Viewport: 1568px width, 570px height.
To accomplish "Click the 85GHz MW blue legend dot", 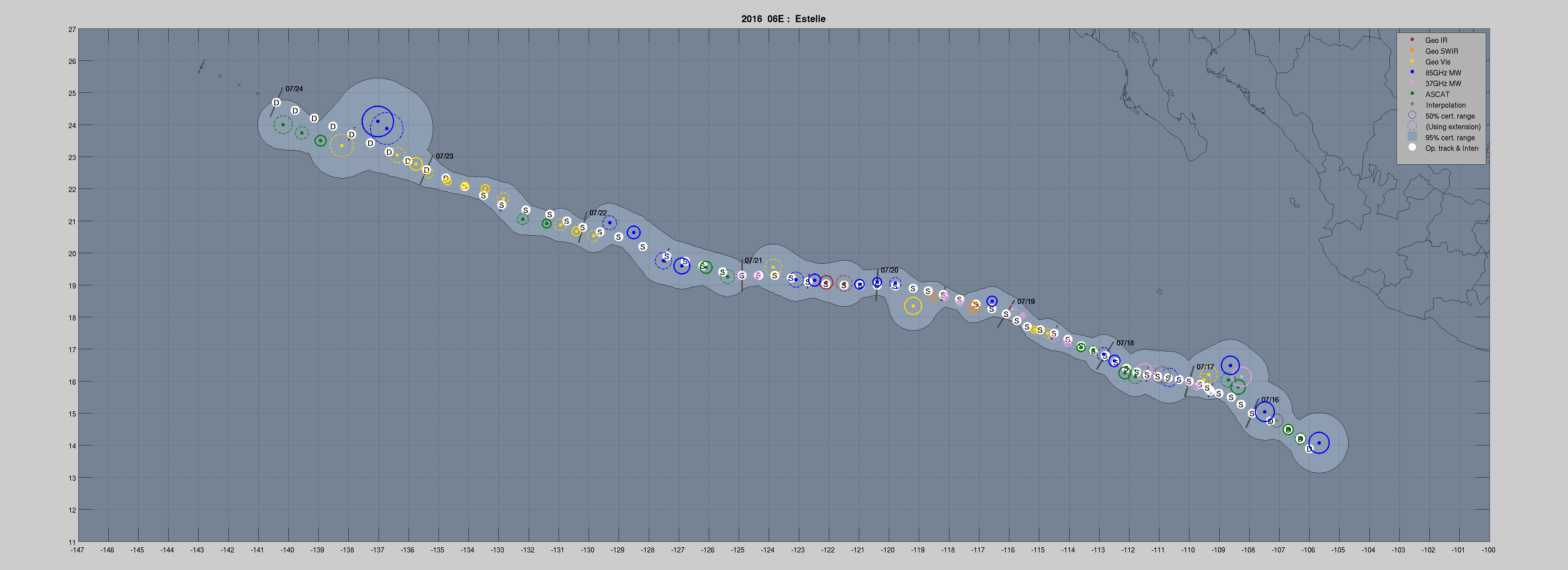I will pos(1412,72).
